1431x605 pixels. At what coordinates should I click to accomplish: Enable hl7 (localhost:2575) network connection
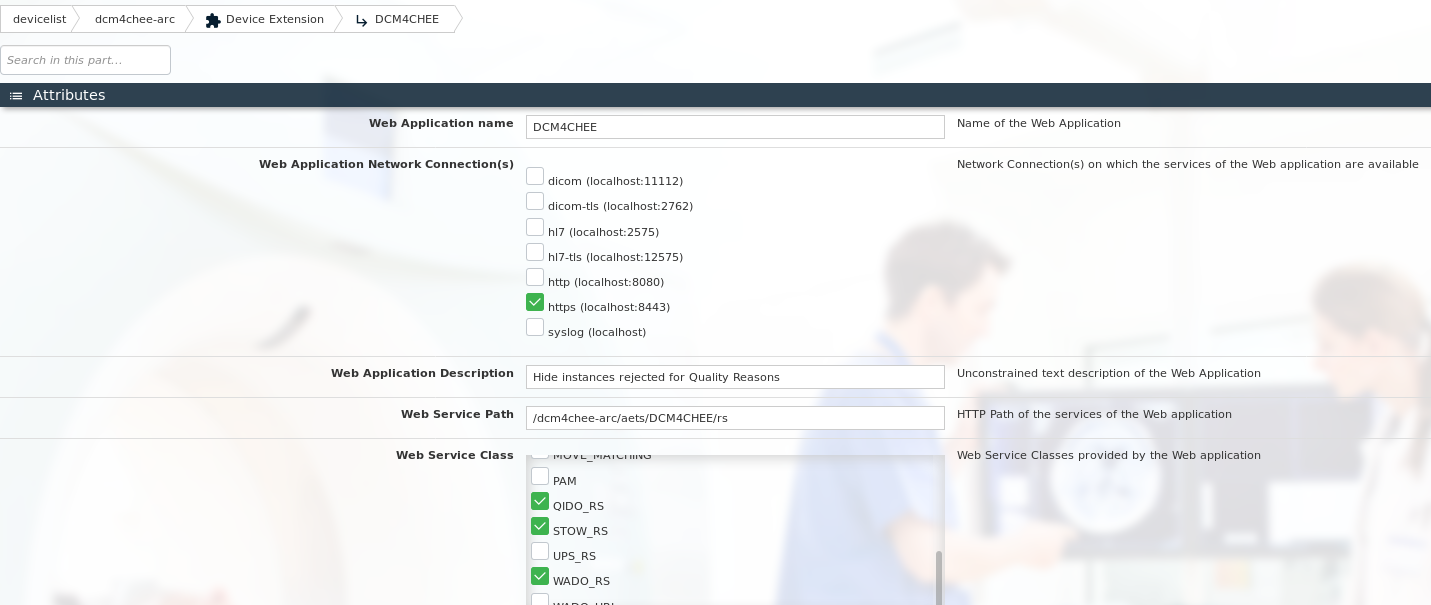[x=535, y=227]
